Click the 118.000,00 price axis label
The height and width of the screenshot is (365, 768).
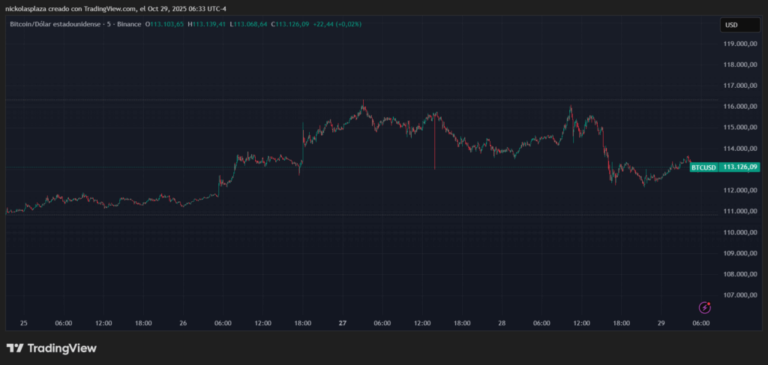(x=740, y=65)
